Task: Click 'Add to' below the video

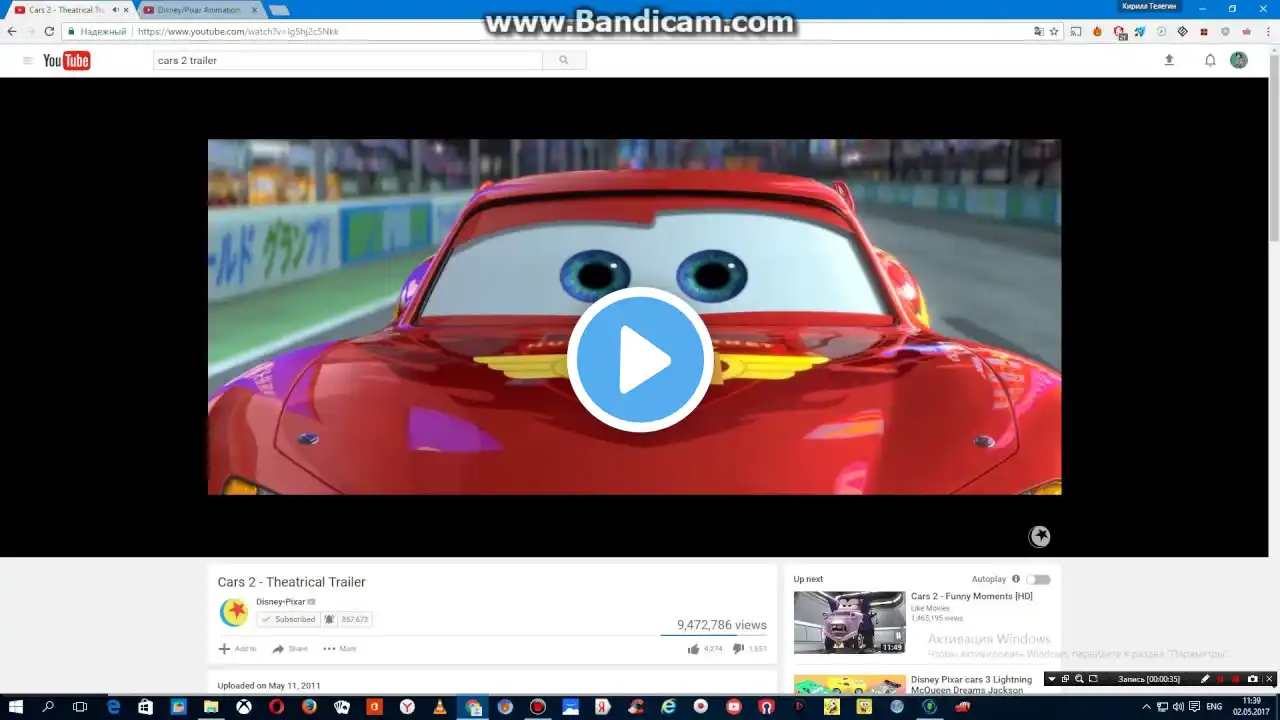Action: pyautogui.click(x=237, y=649)
